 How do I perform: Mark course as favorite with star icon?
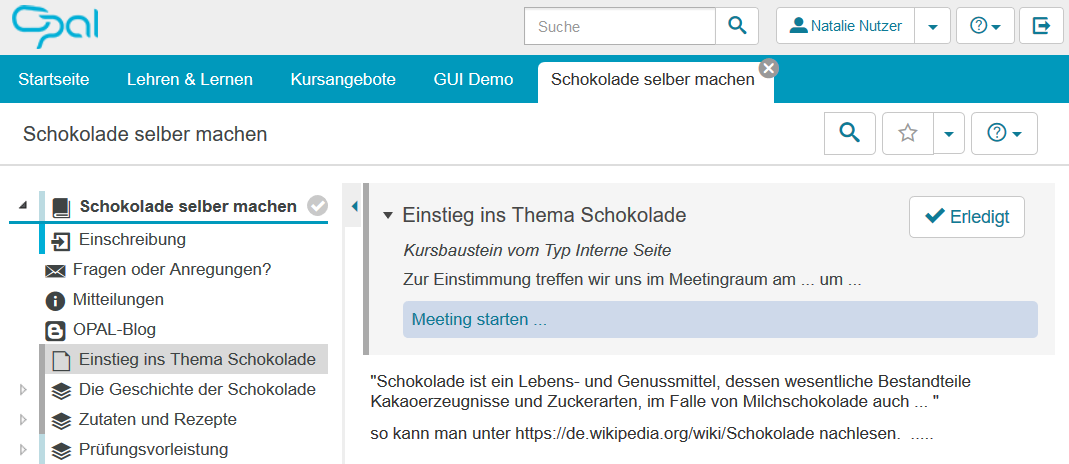tap(907, 133)
